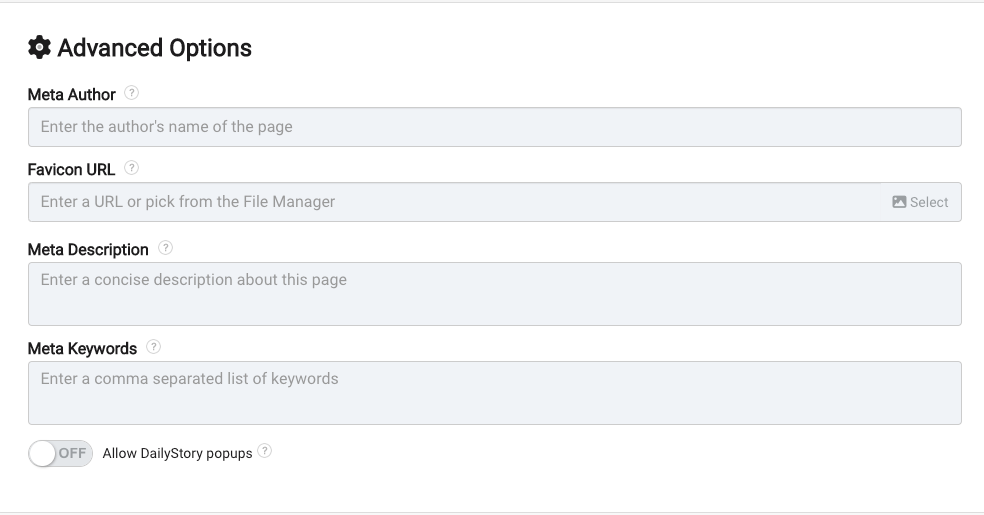Click the Meta Author field label
The image size is (984, 515).
coord(72,95)
